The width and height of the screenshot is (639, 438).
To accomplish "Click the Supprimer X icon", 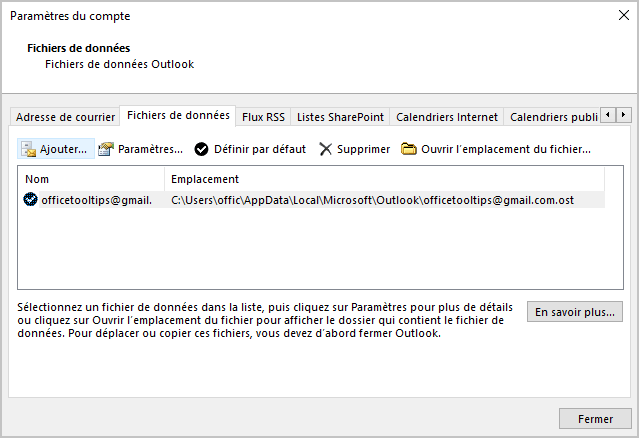I will click(x=326, y=149).
